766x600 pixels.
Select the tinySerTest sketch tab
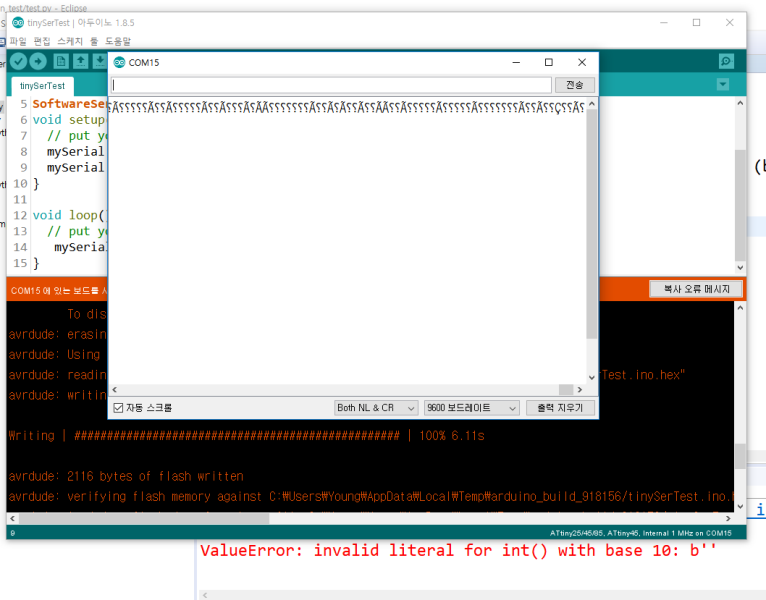pos(43,86)
